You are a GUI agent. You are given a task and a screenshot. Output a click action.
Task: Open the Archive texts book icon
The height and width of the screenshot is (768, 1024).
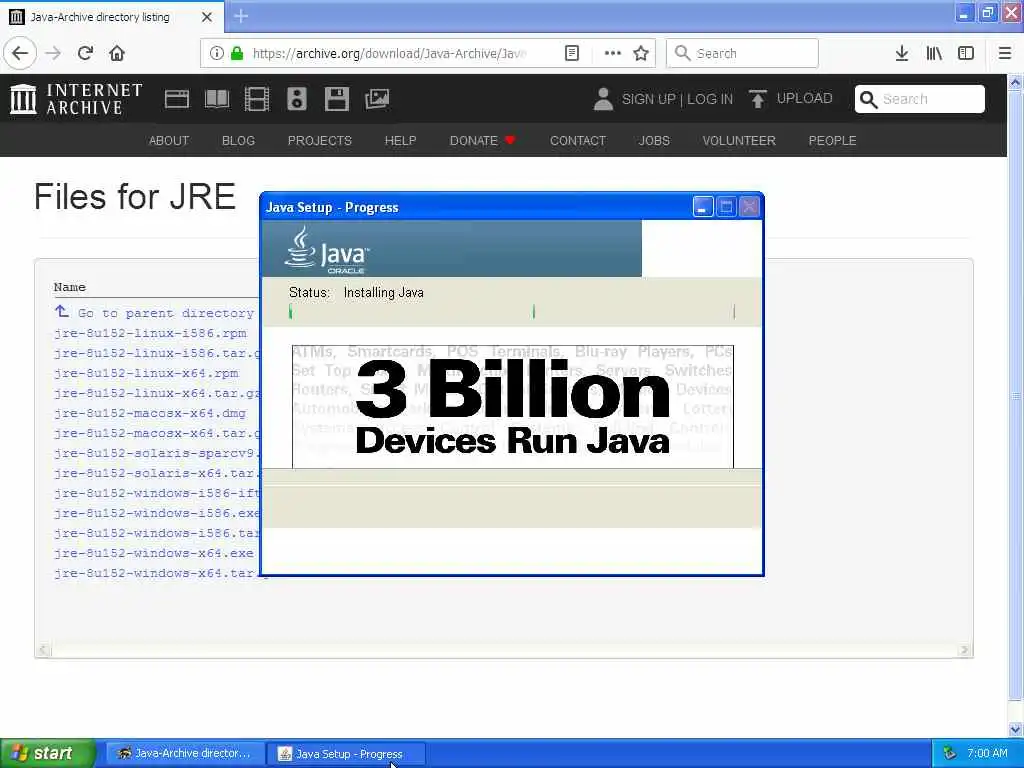[x=217, y=99]
